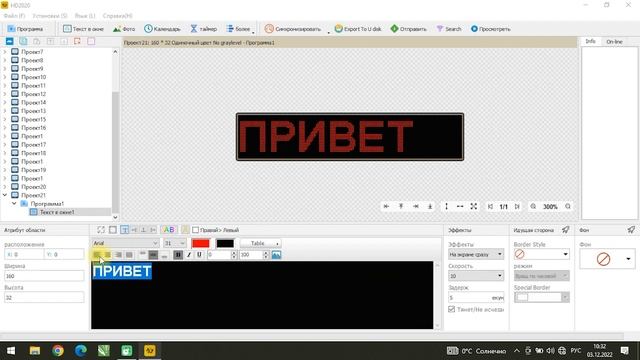Click the blue collapse-all icon above project tree
Viewport: 640px width, 360px height.
click(x=9, y=41)
